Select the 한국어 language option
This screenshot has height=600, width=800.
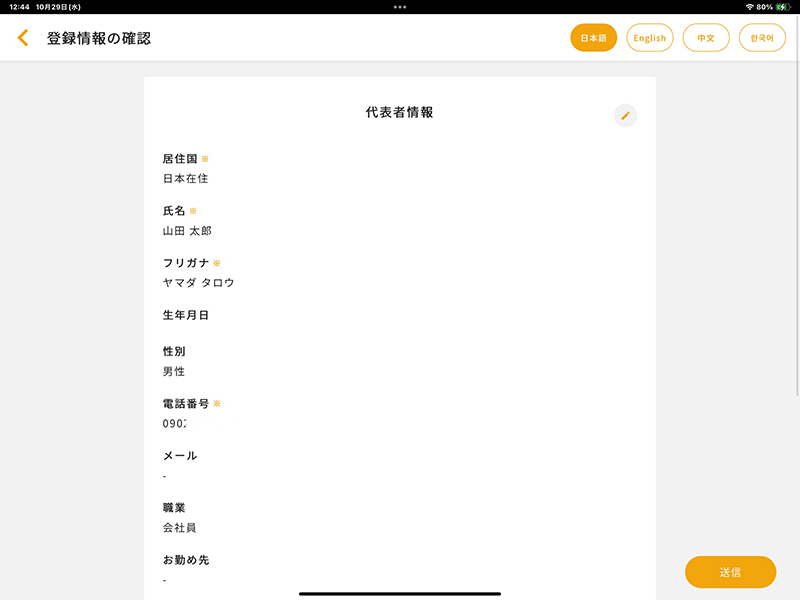(x=762, y=37)
